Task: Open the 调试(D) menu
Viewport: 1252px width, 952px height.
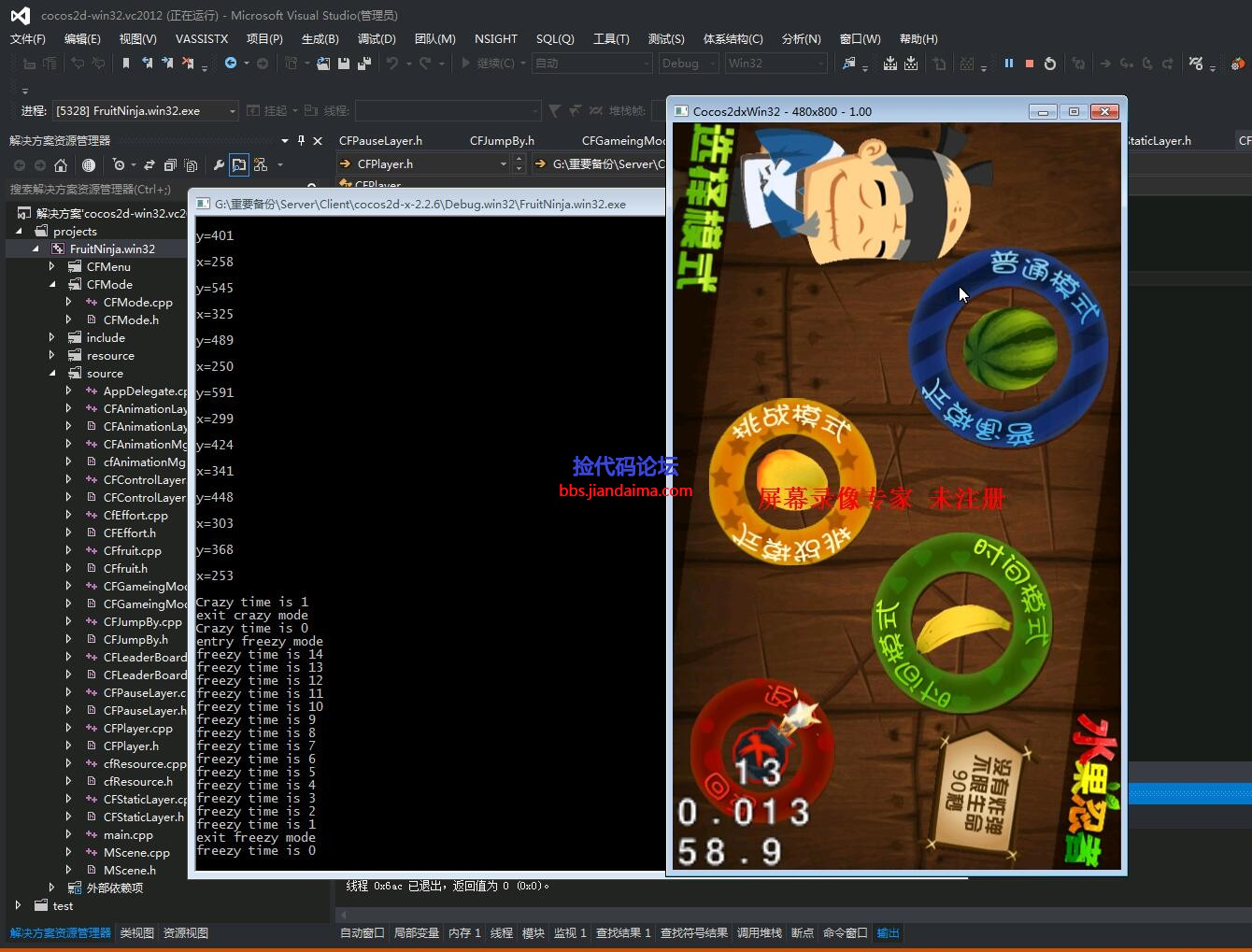Action: coord(377,38)
